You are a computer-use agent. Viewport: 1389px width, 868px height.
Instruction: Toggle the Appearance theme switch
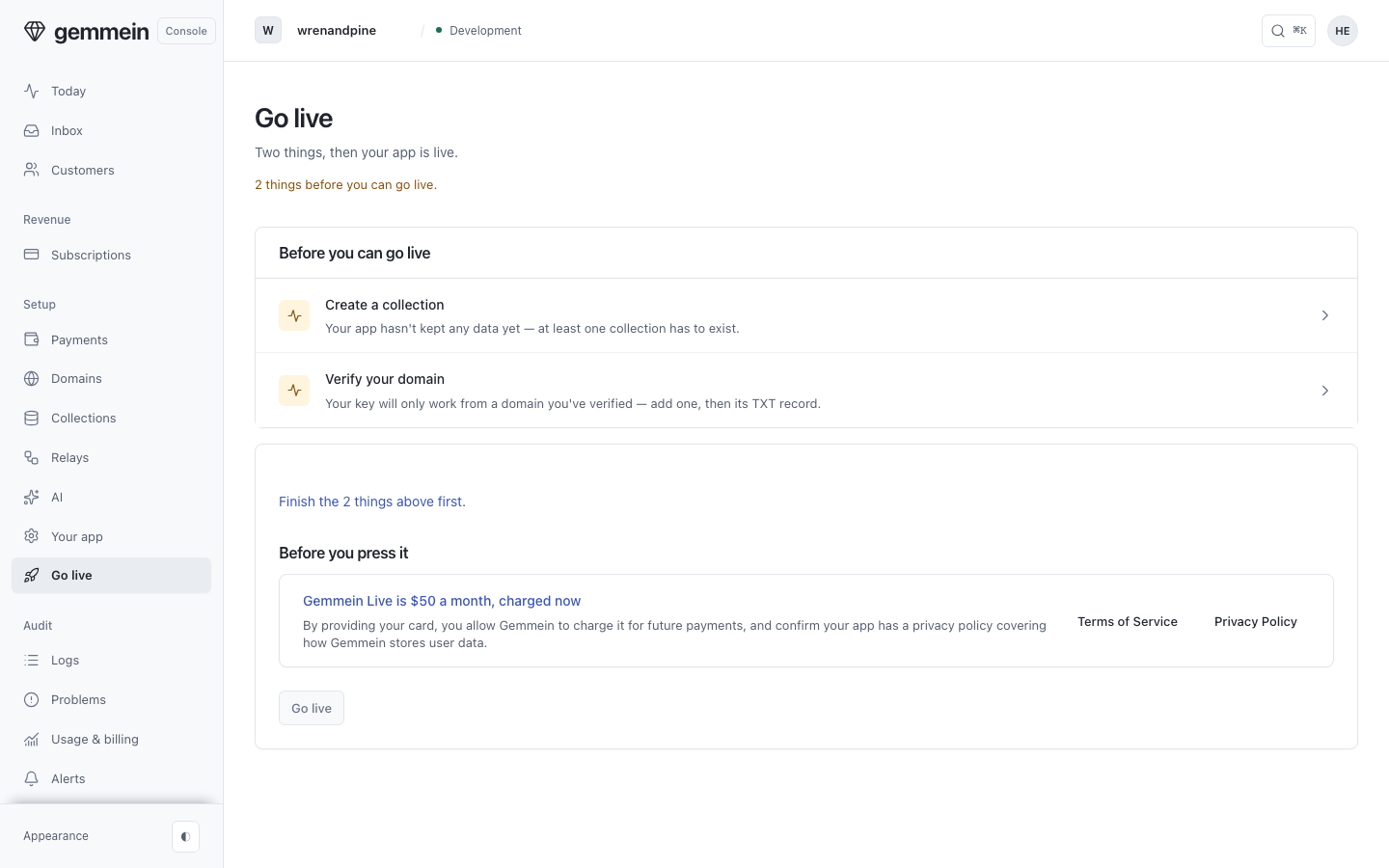[185, 836]
